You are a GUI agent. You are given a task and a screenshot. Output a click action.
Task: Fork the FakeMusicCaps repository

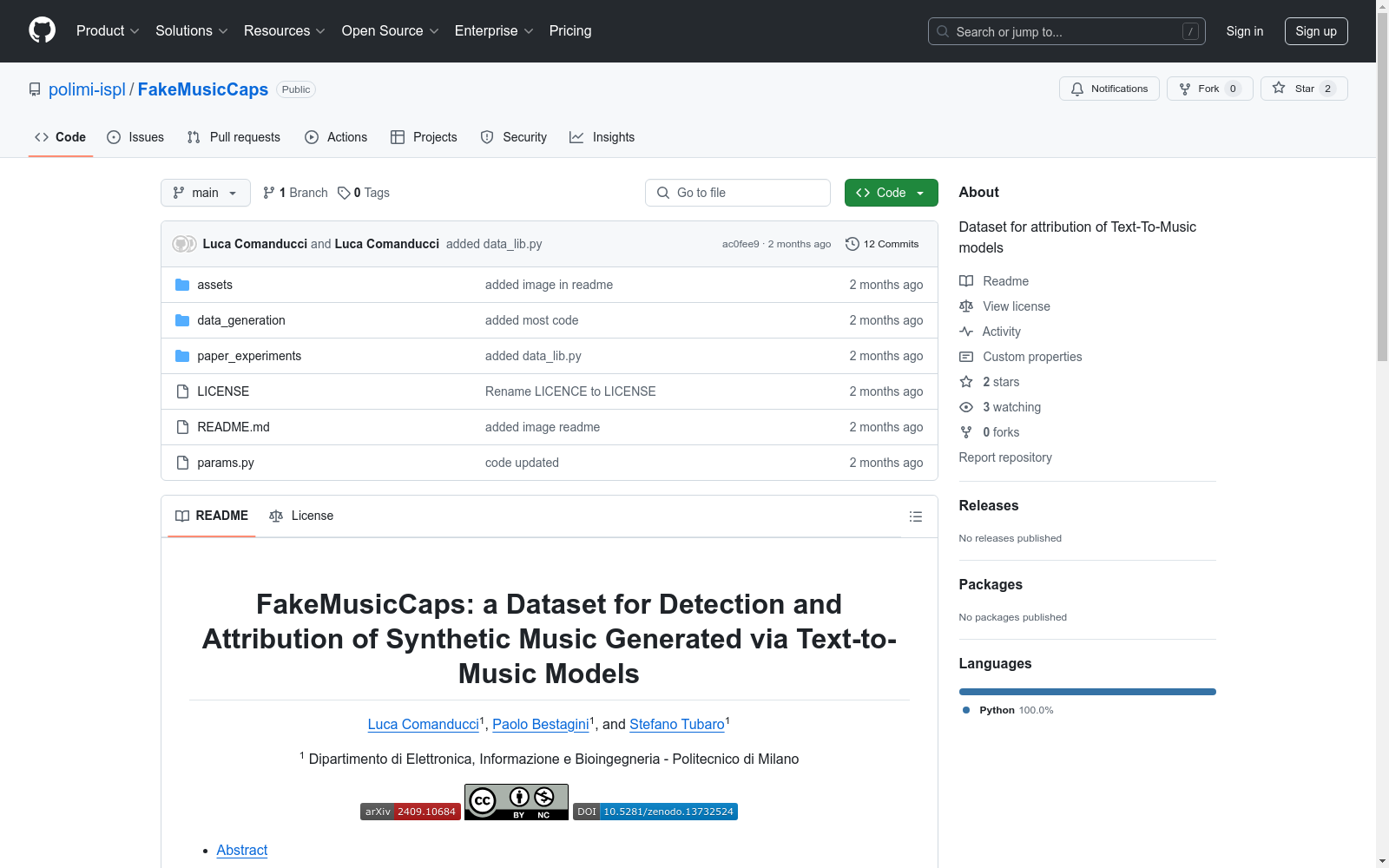pos(1209,89)
